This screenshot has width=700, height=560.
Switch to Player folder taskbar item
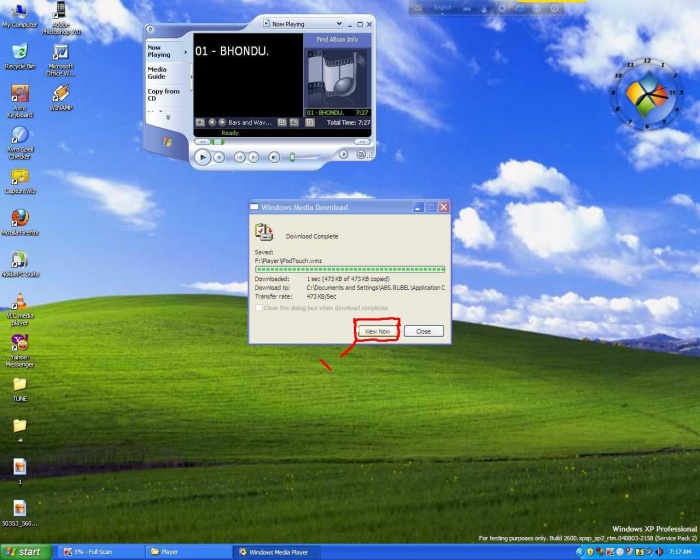coord(188,552)
